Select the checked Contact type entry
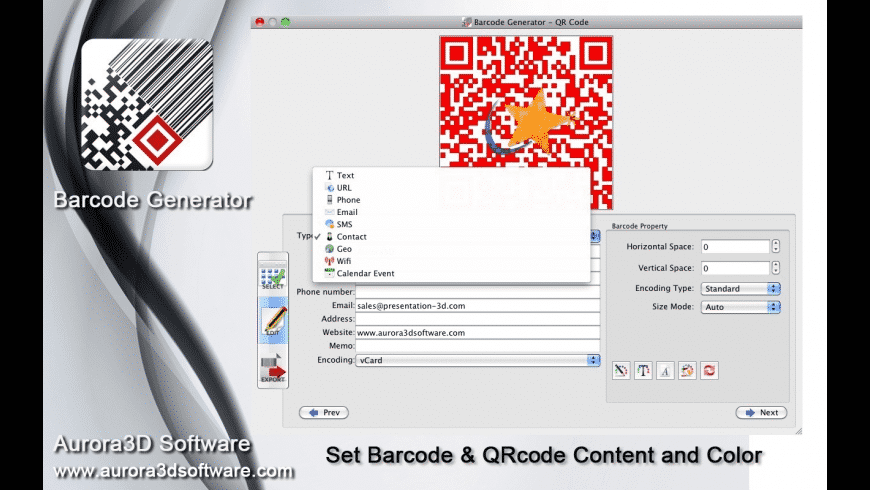 pos(451,236)
